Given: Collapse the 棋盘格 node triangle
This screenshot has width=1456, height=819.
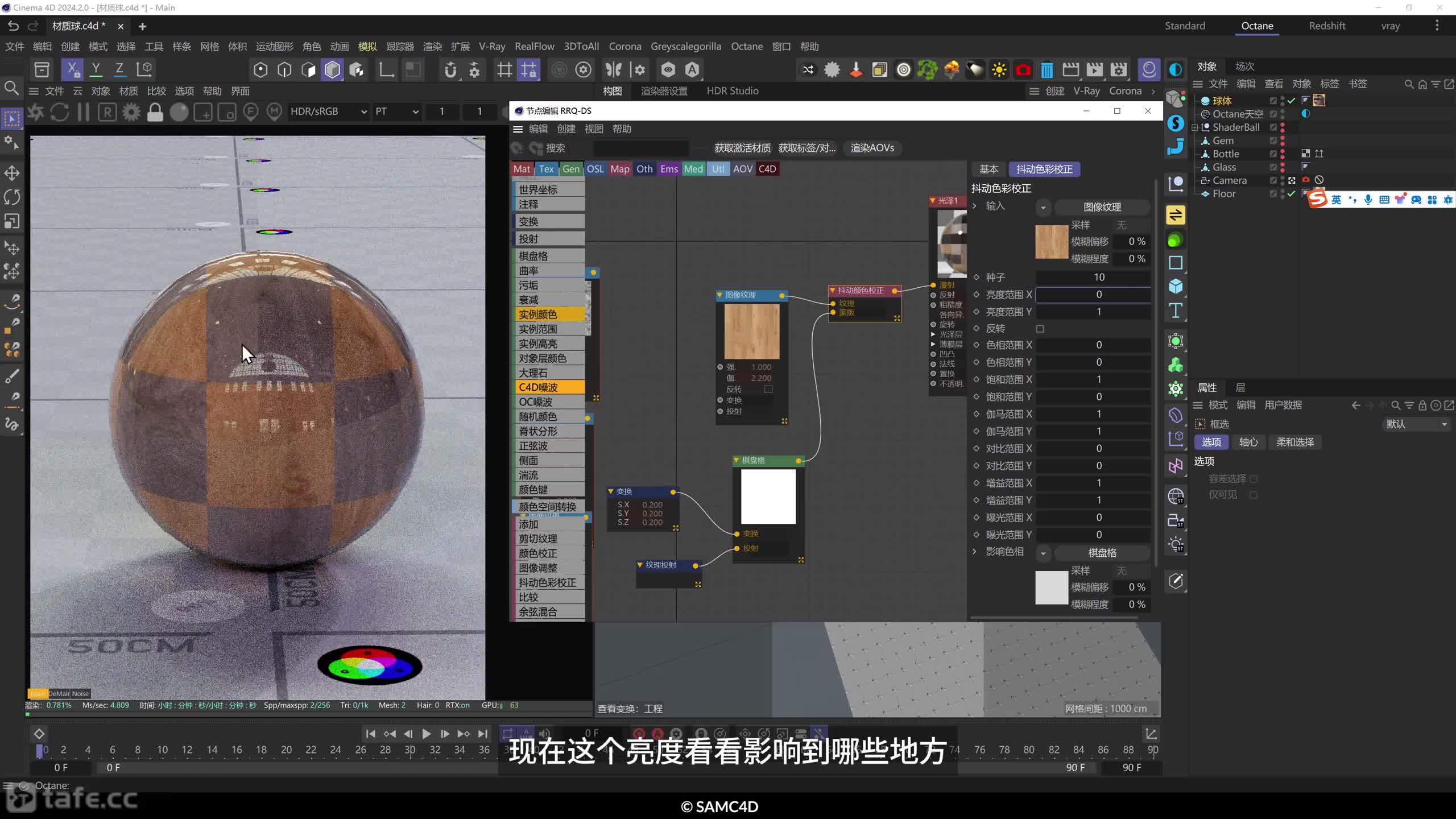Looking at the screenshot, I should (x=737, y=460).
